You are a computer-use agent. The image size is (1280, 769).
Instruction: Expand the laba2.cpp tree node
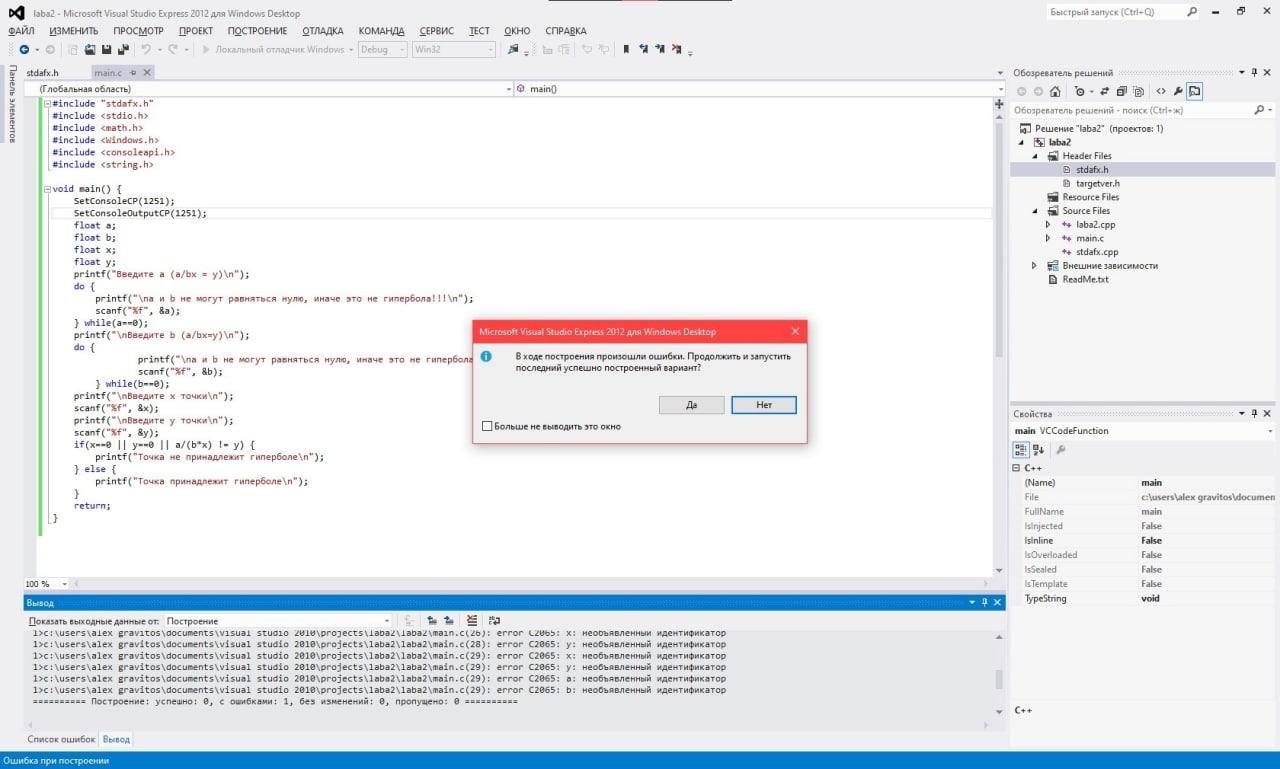click(x=1048, y=225)
